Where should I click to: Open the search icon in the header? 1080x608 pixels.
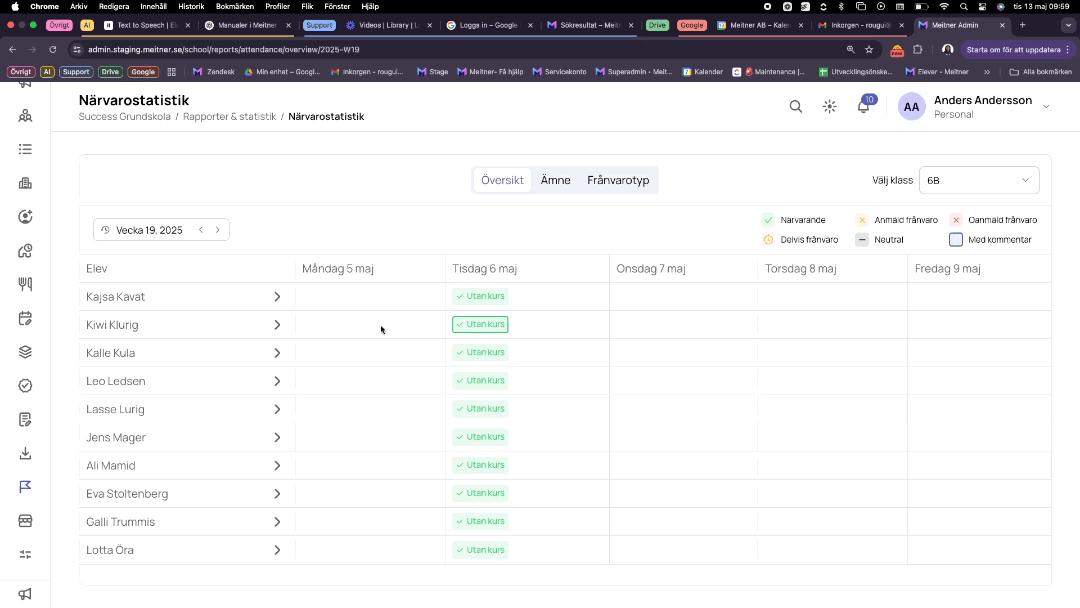[796, 107]
